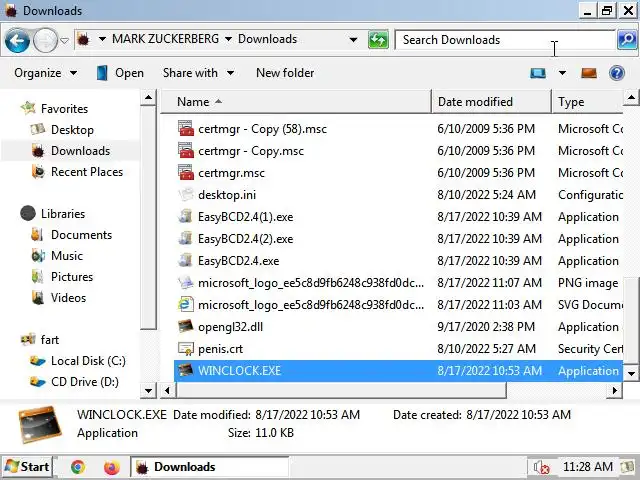Focus the Search Downloads field
The image size is (640, 480).
505,40
